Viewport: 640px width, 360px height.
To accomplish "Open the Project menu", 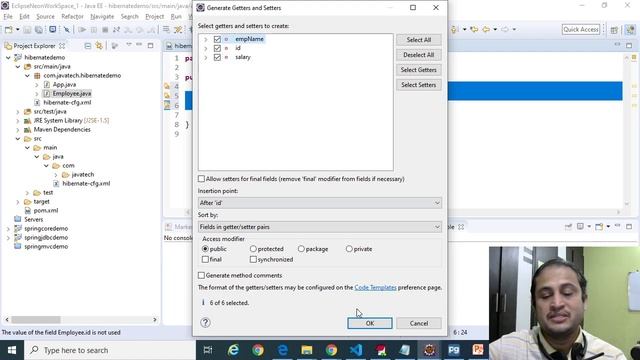I will point(155,17).
